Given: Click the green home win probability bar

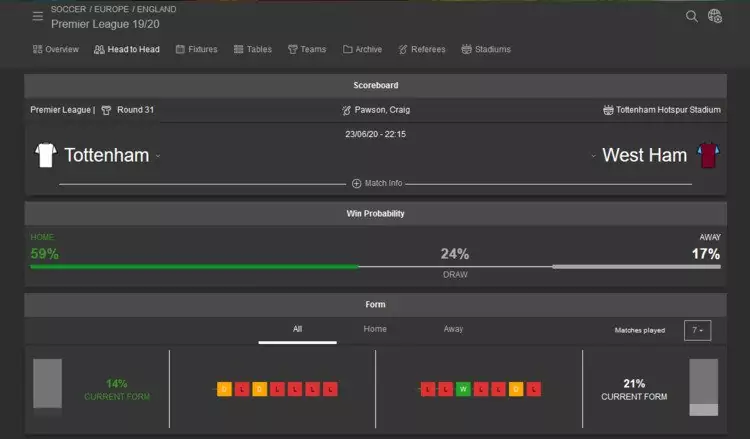Looking at the screenshot, I should [x=194, y=267].
